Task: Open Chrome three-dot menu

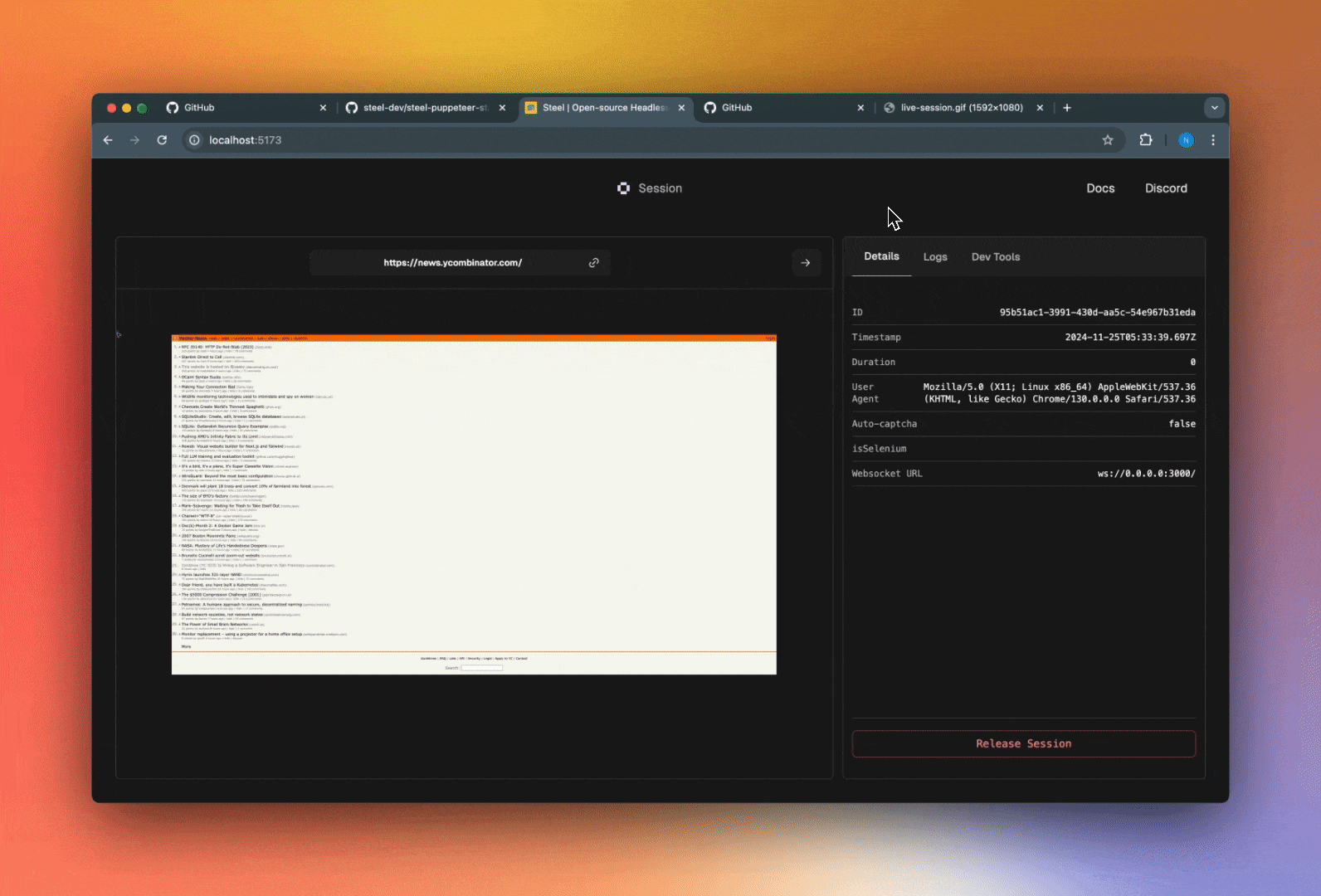Action: click(x=1213, y=140)
